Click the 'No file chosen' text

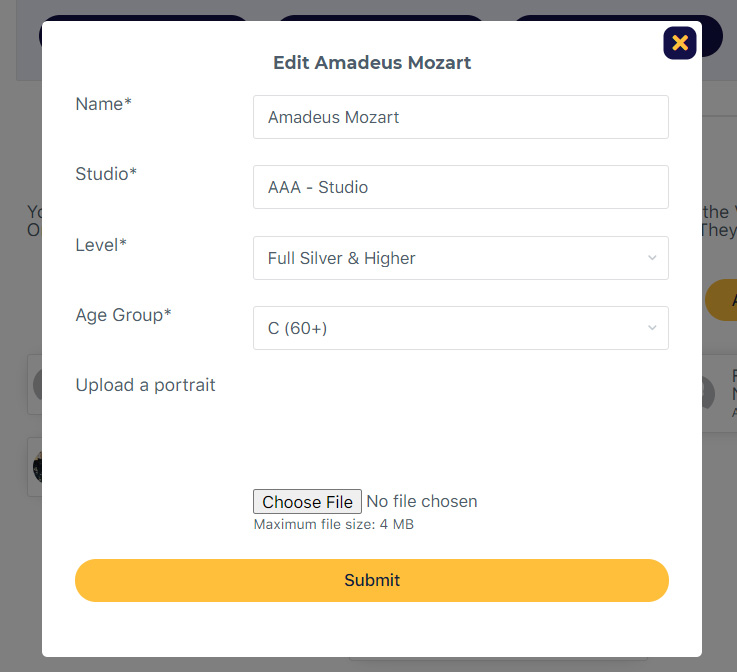click(422, 501)
